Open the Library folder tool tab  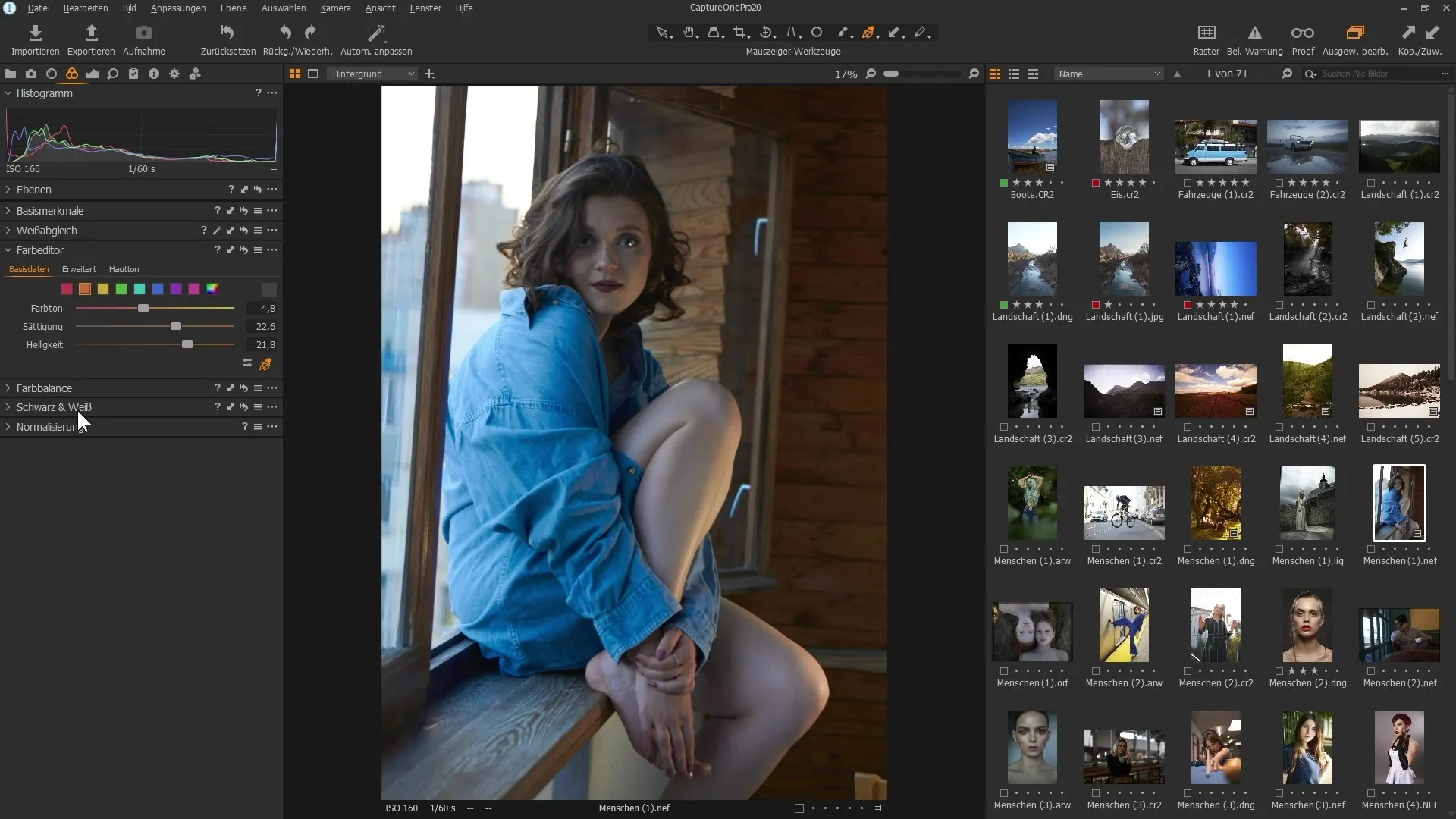tap(11, 74)
